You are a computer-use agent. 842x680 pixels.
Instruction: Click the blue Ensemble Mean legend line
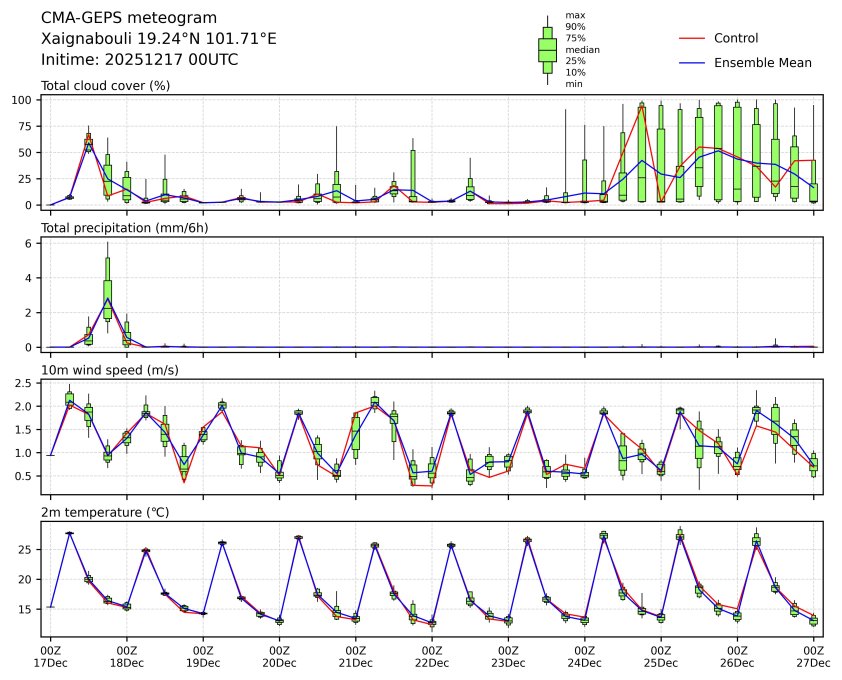click(692, 62)
